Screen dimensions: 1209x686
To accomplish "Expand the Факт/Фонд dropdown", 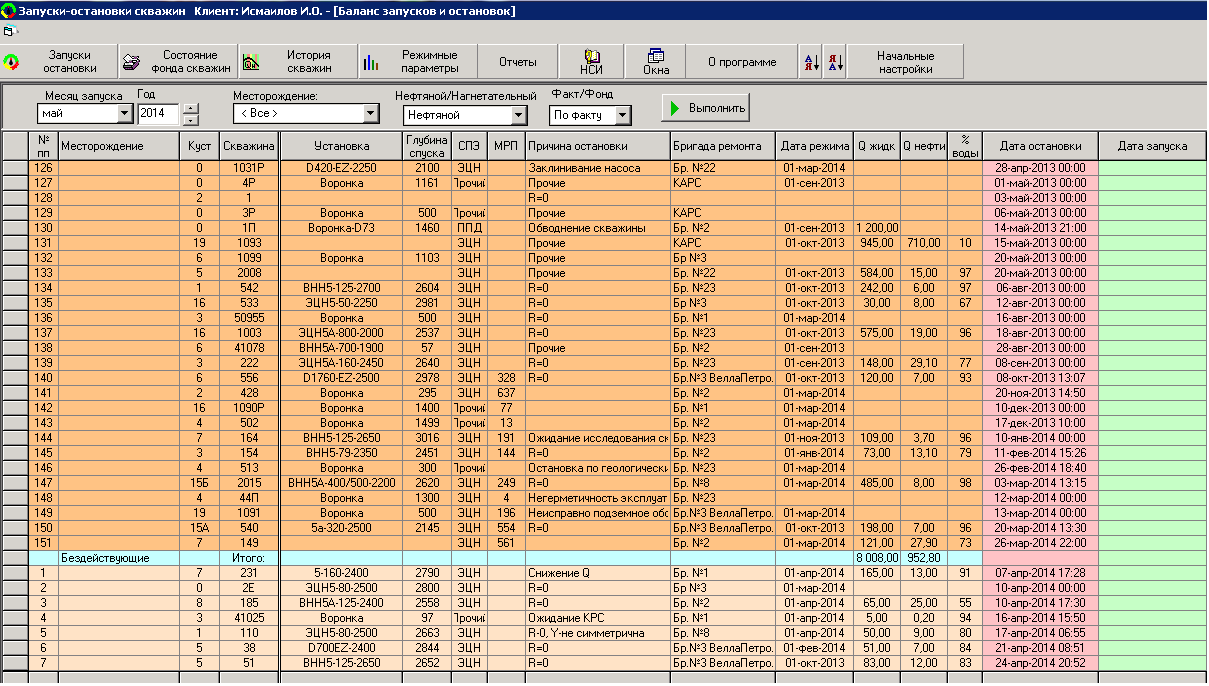I will [x=623, y=116].
